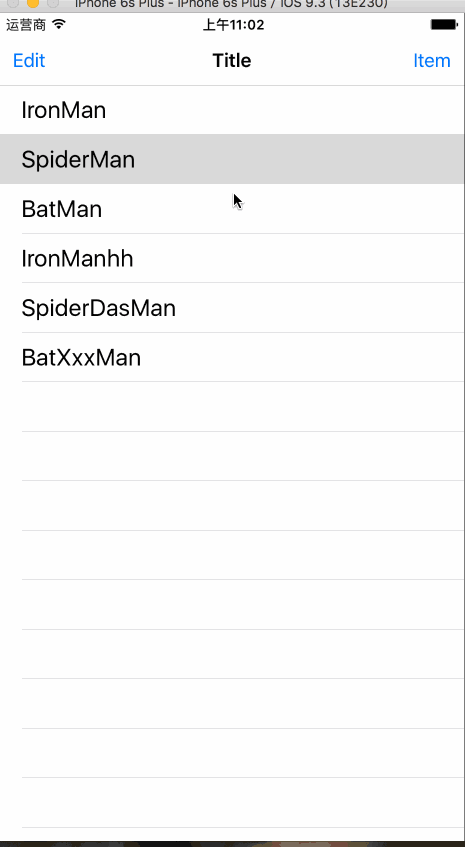Click the time 上午11:02 in status bar
Image resolution: width=465 pixels, height=847 pixels.
coord(233,25)
